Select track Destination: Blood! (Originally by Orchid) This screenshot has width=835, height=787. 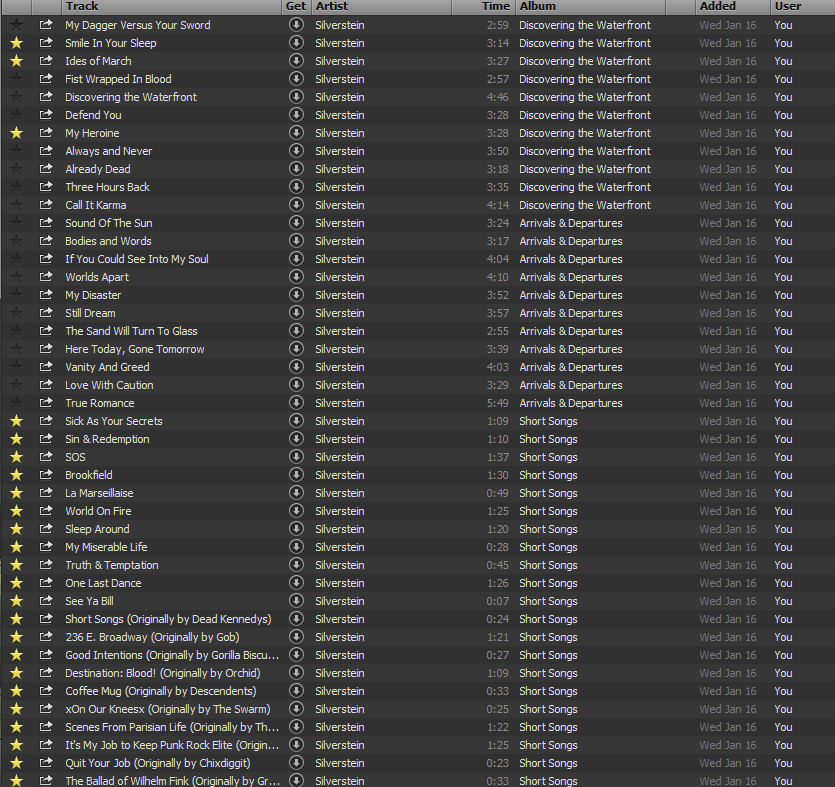coord(163,673)
